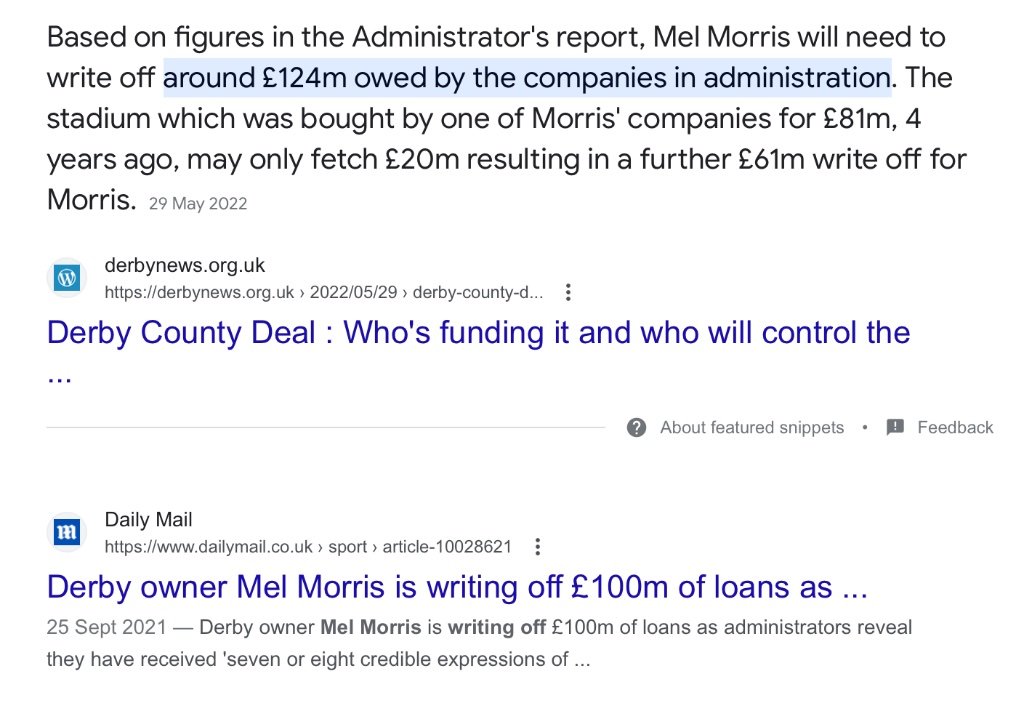Click the derbynews.org.uk WordPress favicon

(x=68, y=279)
